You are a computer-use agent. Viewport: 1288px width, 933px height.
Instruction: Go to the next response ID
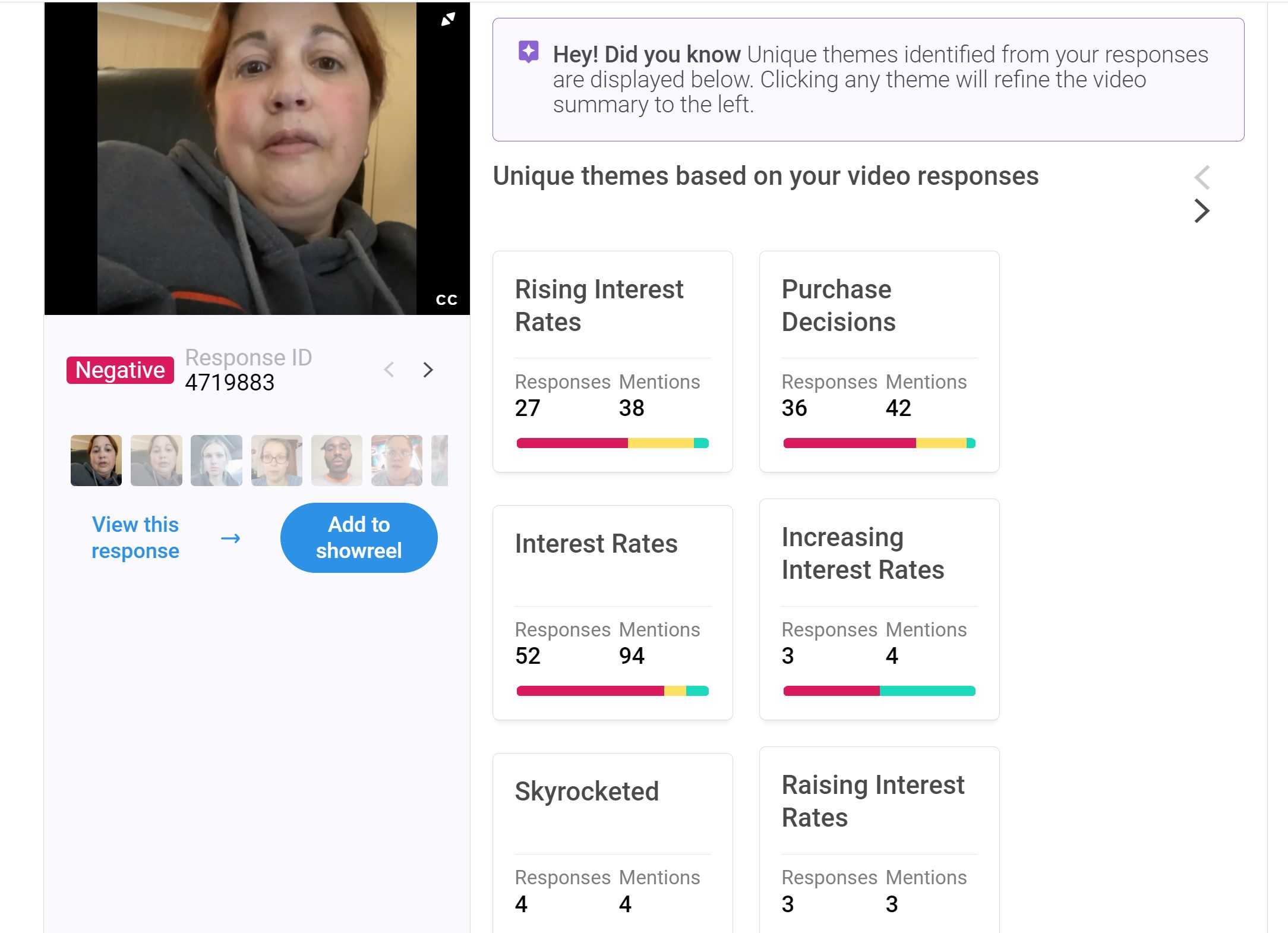click(428, 370)
